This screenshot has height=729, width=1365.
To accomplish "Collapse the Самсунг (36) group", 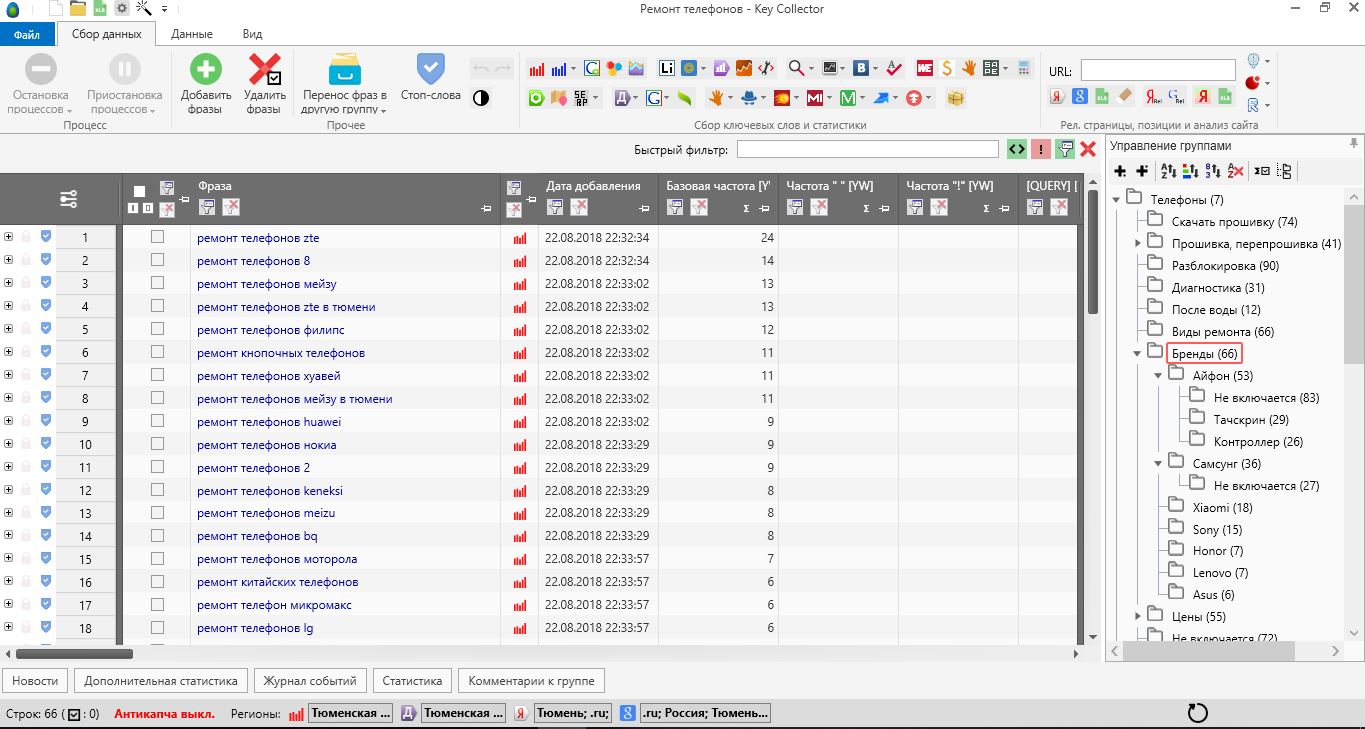I will tap(1158, 463).
